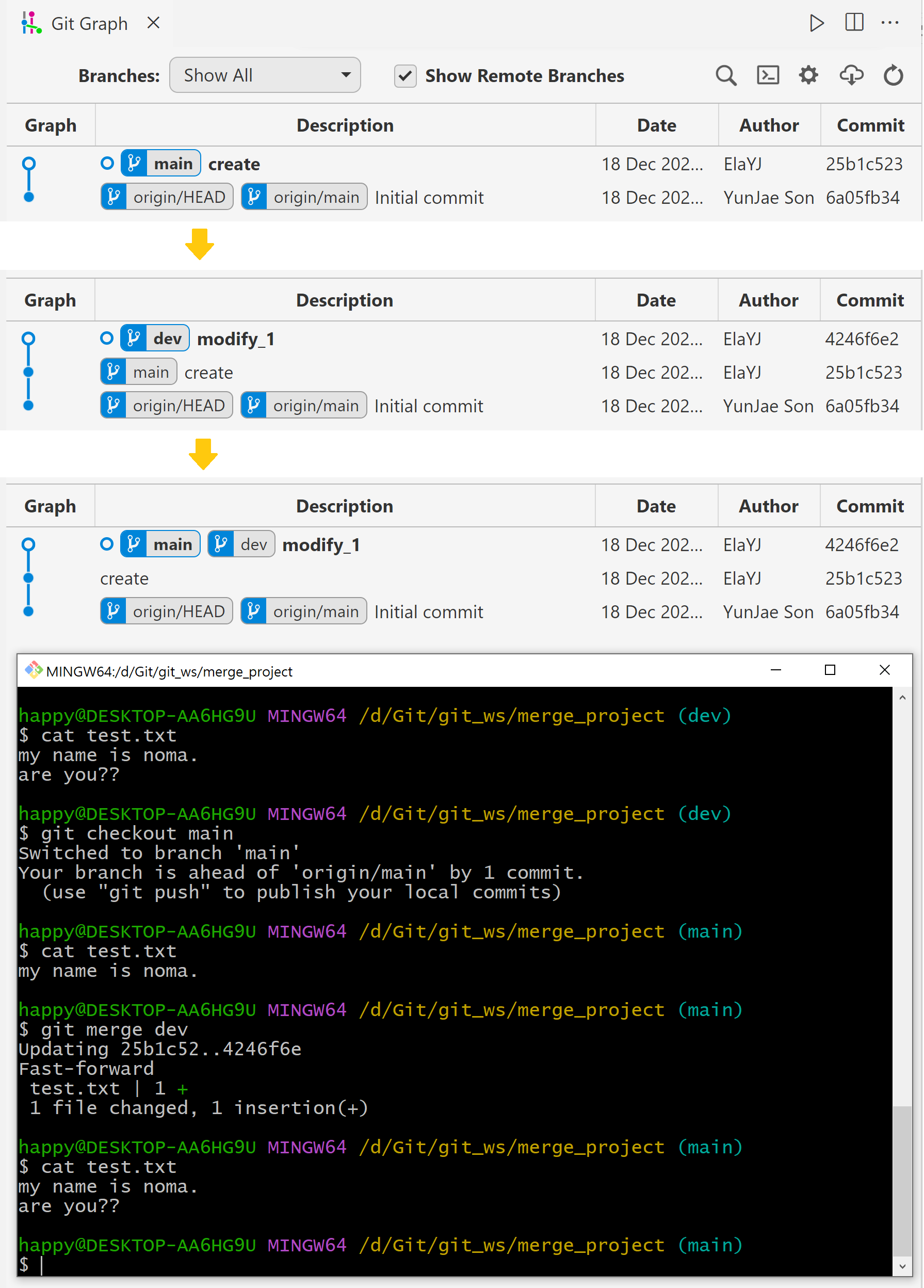
Task: Click the Graph column header in first table
Action: [x=51, y=125]
